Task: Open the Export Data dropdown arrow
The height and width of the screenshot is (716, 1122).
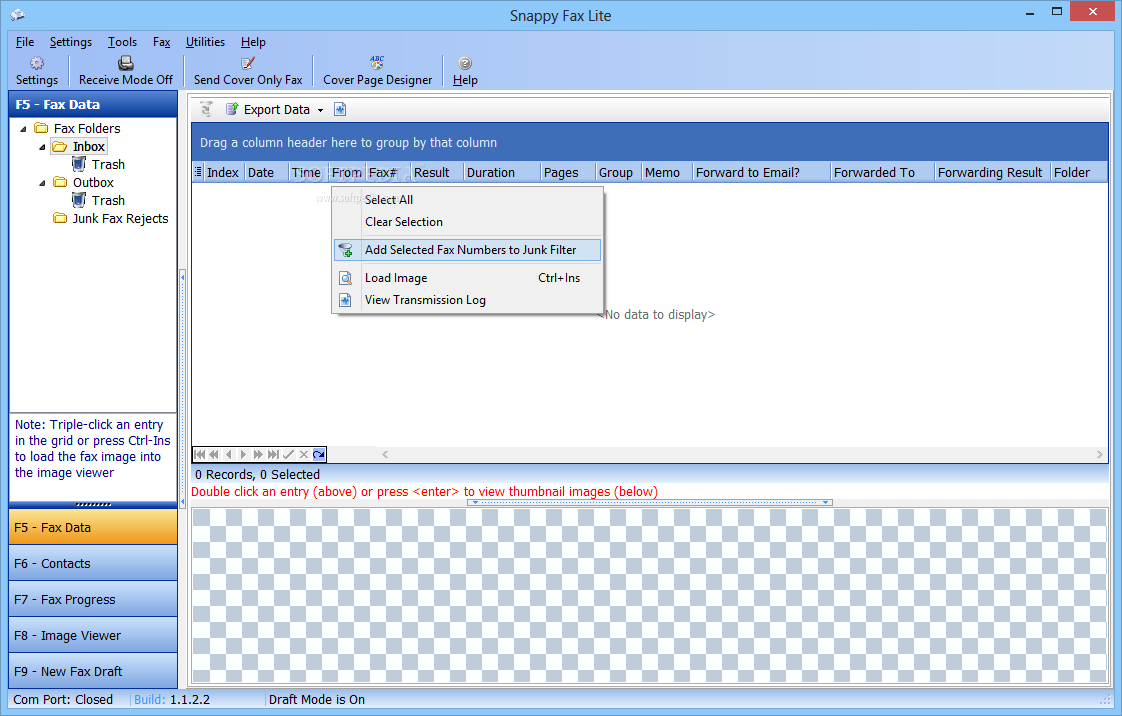Action: point(321,110)
